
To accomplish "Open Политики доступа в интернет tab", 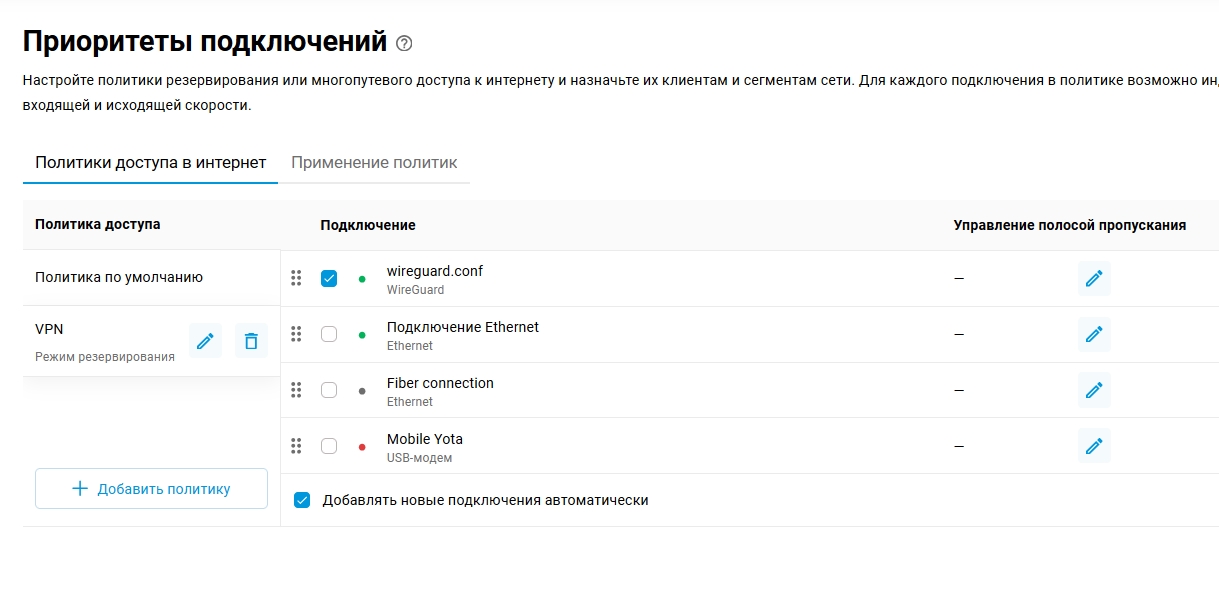I will click(150, 162).
